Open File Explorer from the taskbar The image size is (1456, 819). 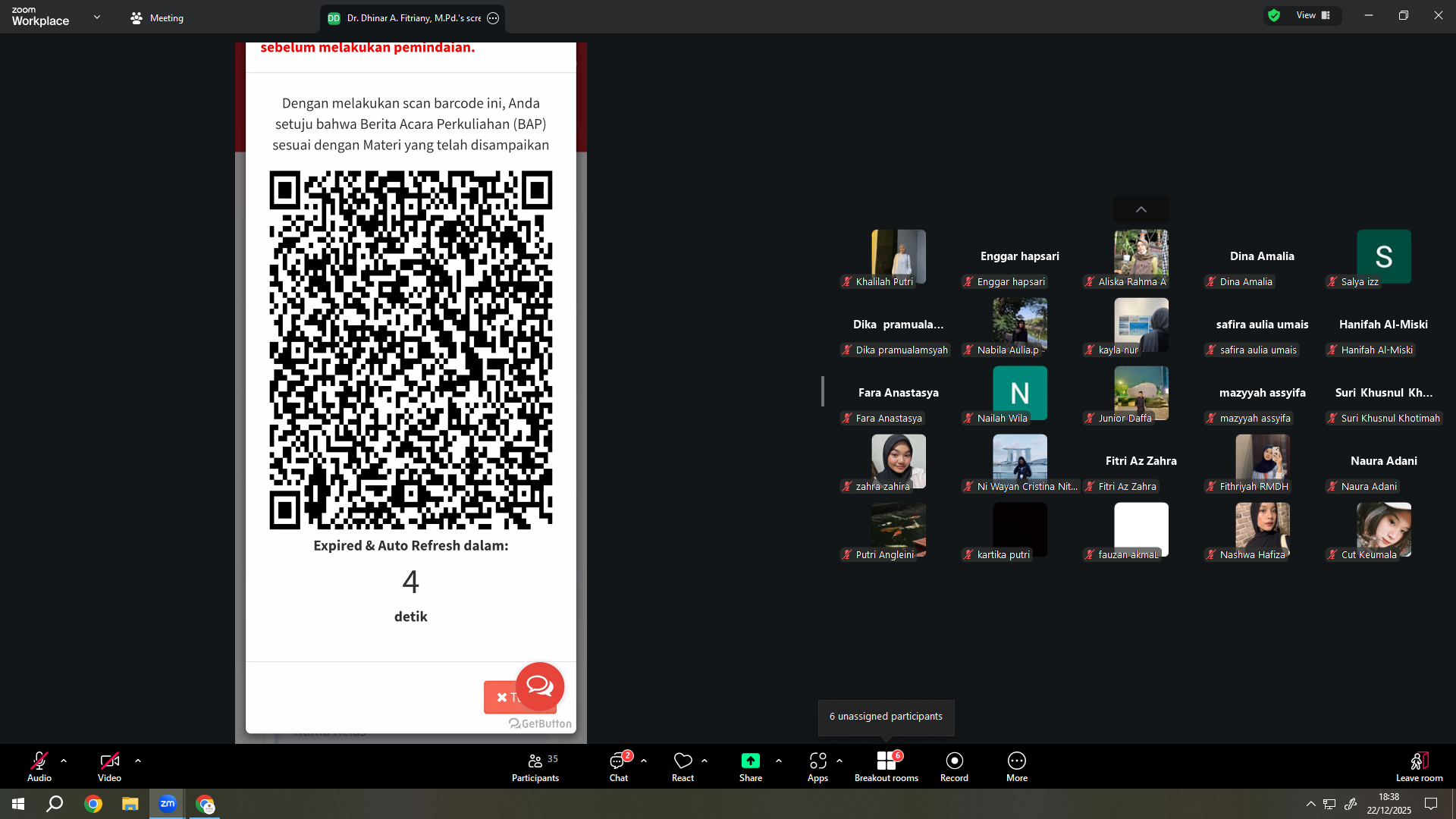130,804
